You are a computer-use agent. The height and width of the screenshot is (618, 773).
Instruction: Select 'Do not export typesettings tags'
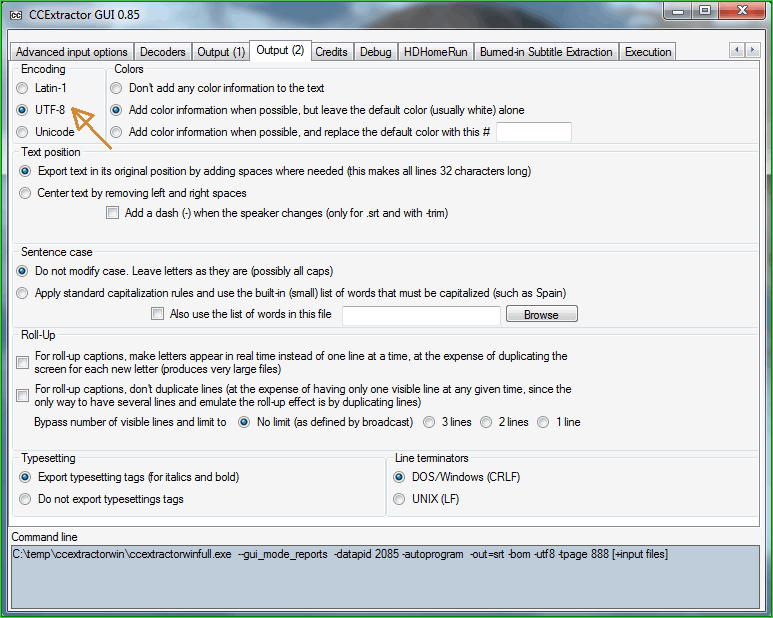coord(26,499)
